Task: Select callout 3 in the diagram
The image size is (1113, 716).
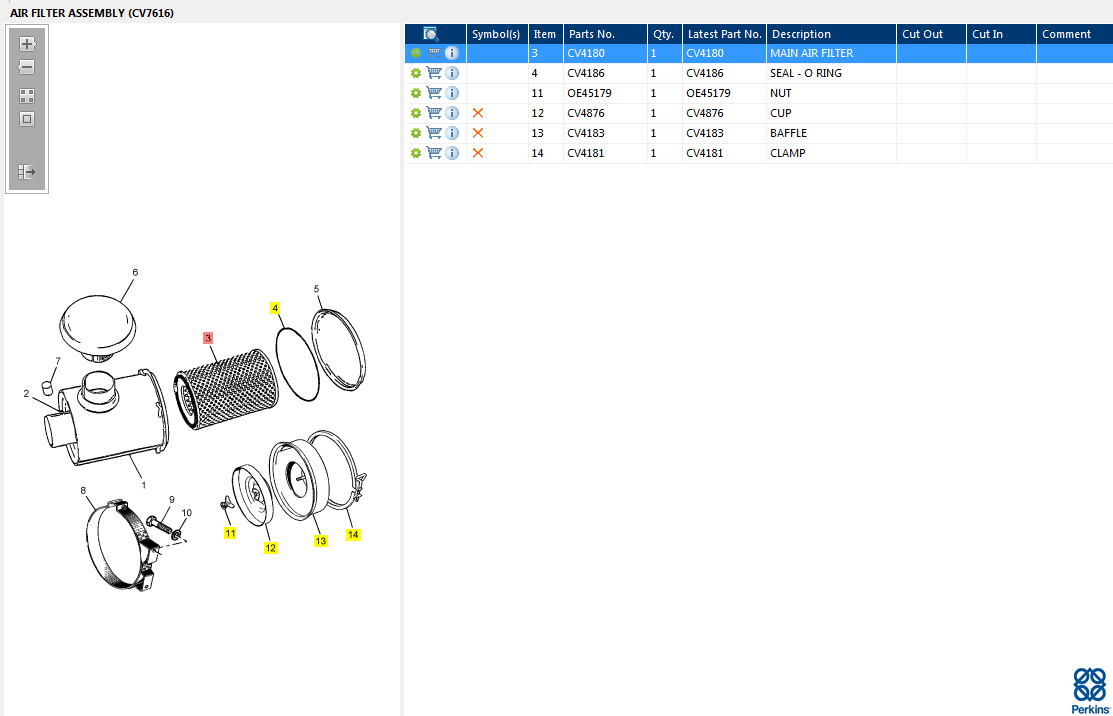Action: coord(208,338)
